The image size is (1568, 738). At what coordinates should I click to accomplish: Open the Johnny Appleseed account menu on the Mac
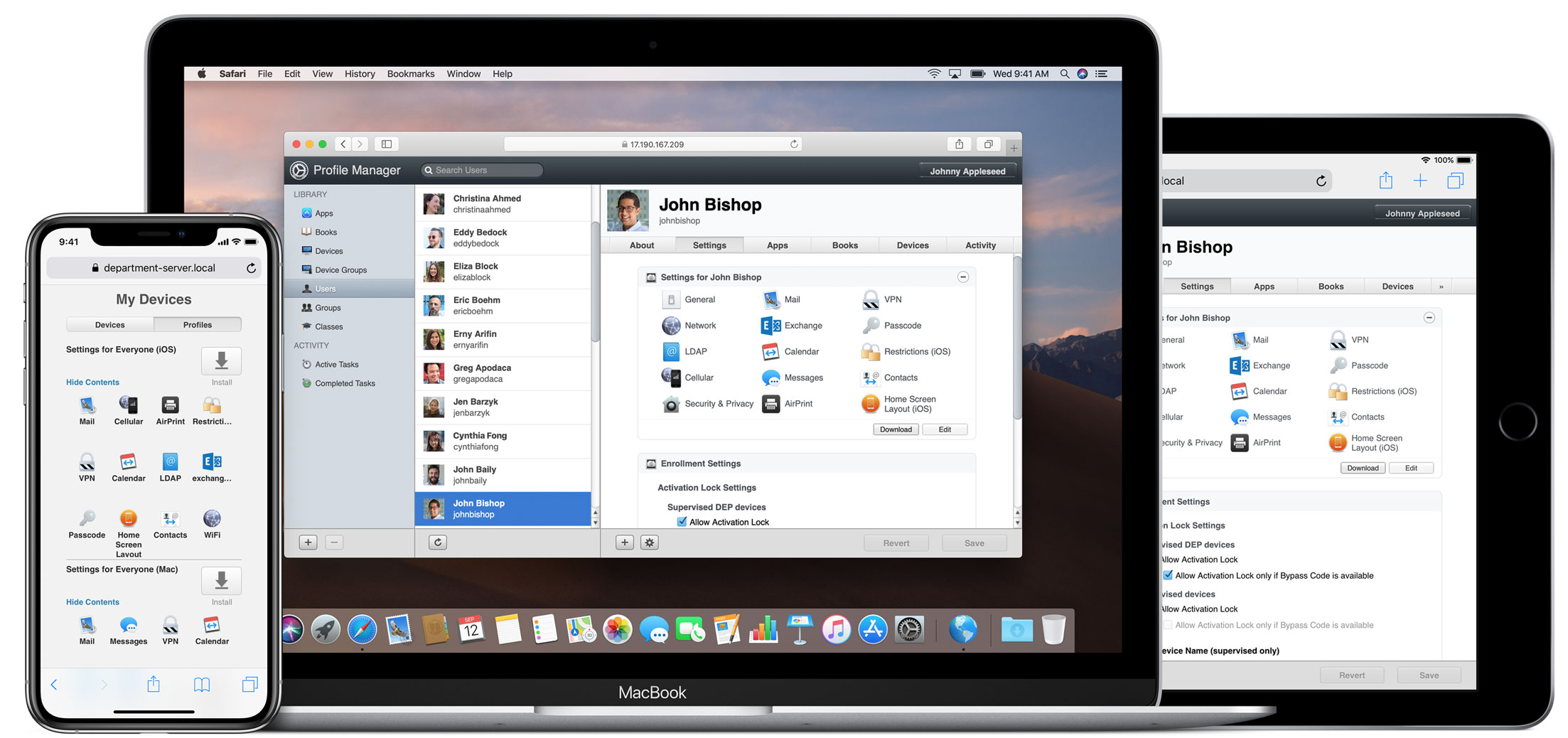[967, 171]
